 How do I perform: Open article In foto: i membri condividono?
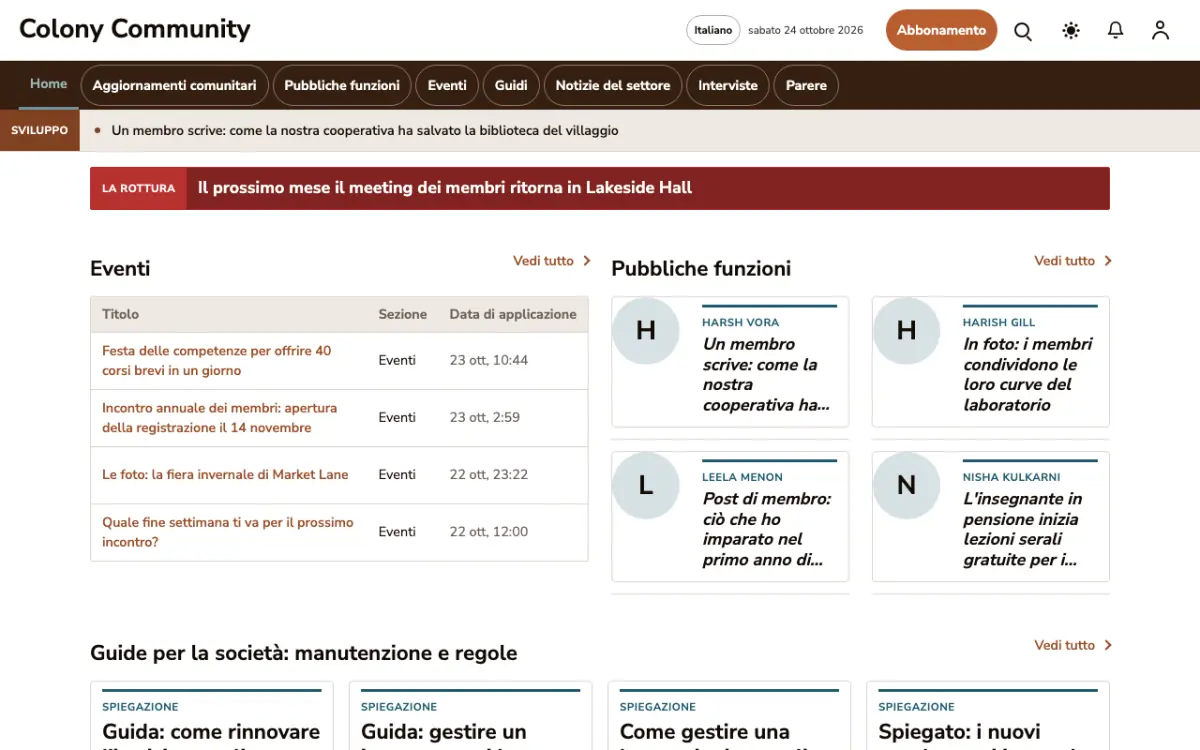[1028, 375]
